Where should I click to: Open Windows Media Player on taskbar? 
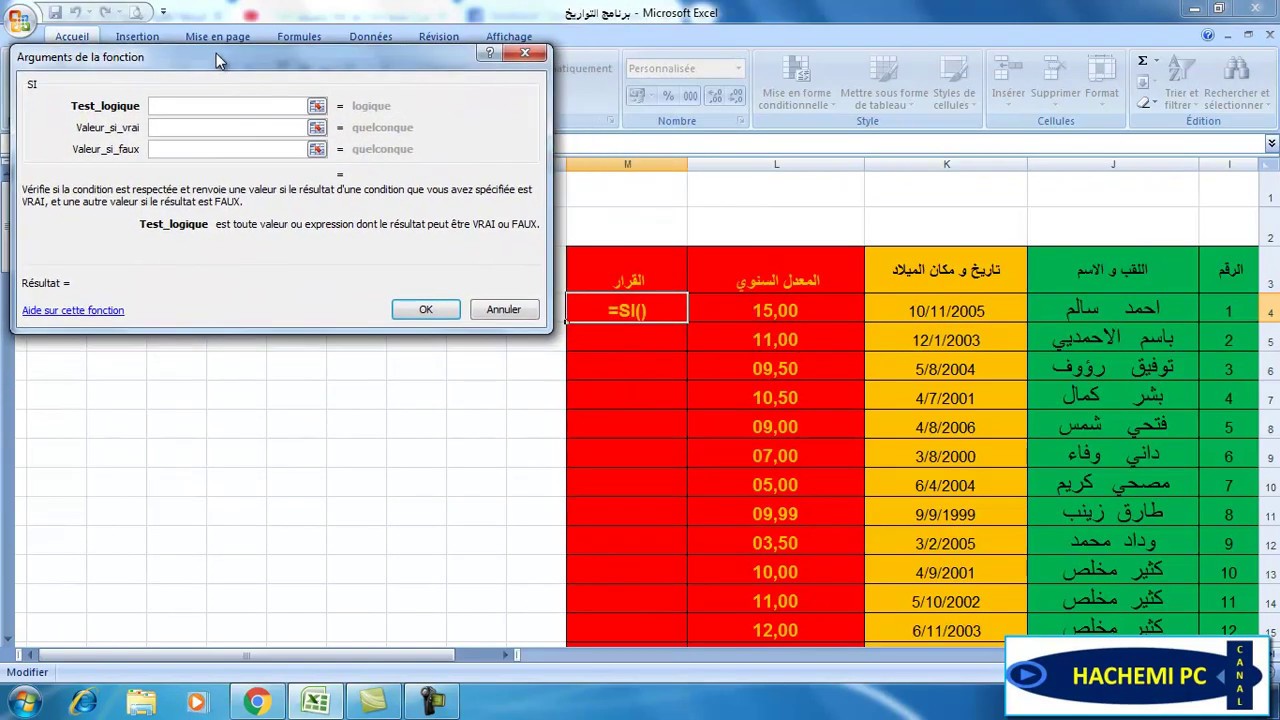point(197,702)
